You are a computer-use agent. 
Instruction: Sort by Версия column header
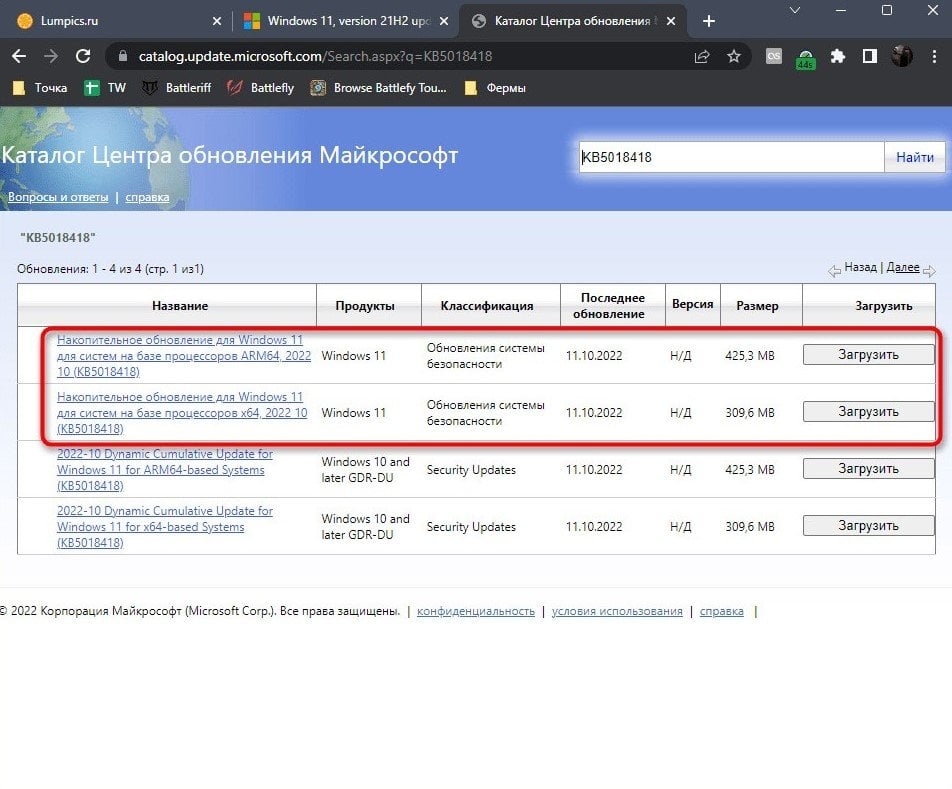[x=692, y=304]
